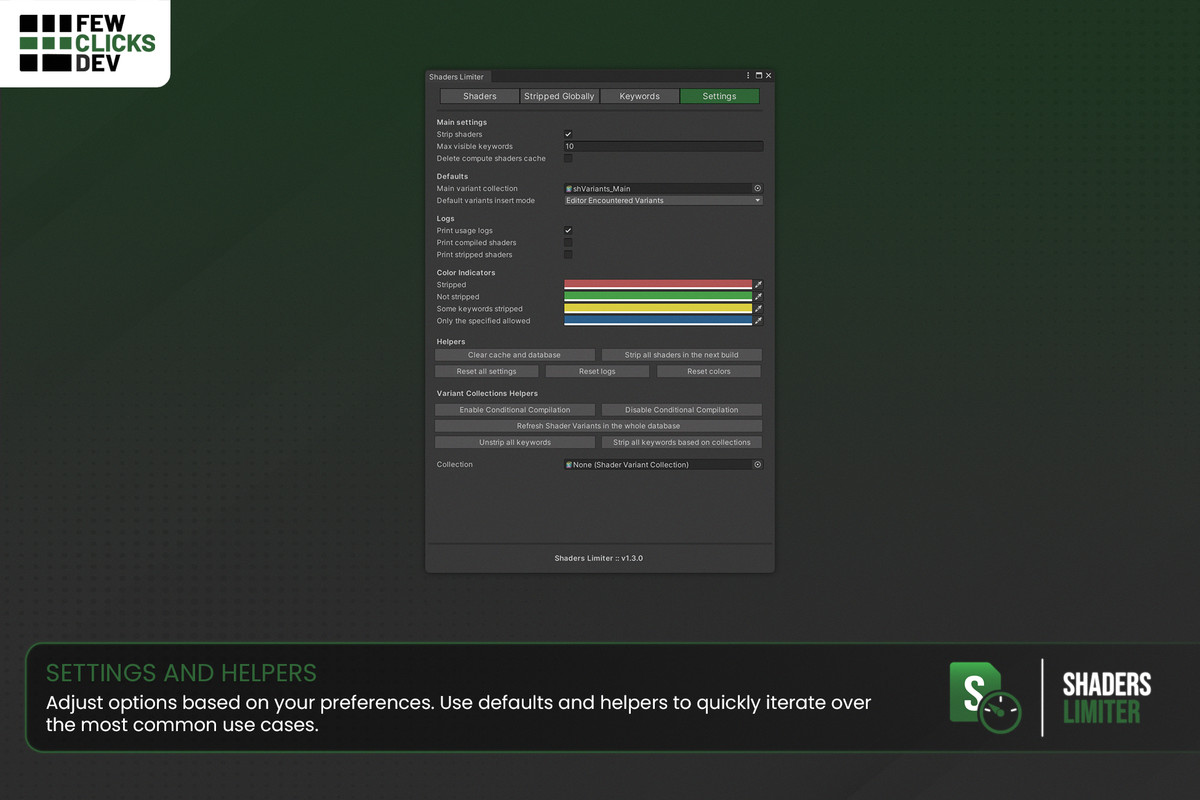Image resolution: width=1200 pixels, height=800 pixels.
Task: Enable Delete compute shaders cache
Action: [568, 158]
